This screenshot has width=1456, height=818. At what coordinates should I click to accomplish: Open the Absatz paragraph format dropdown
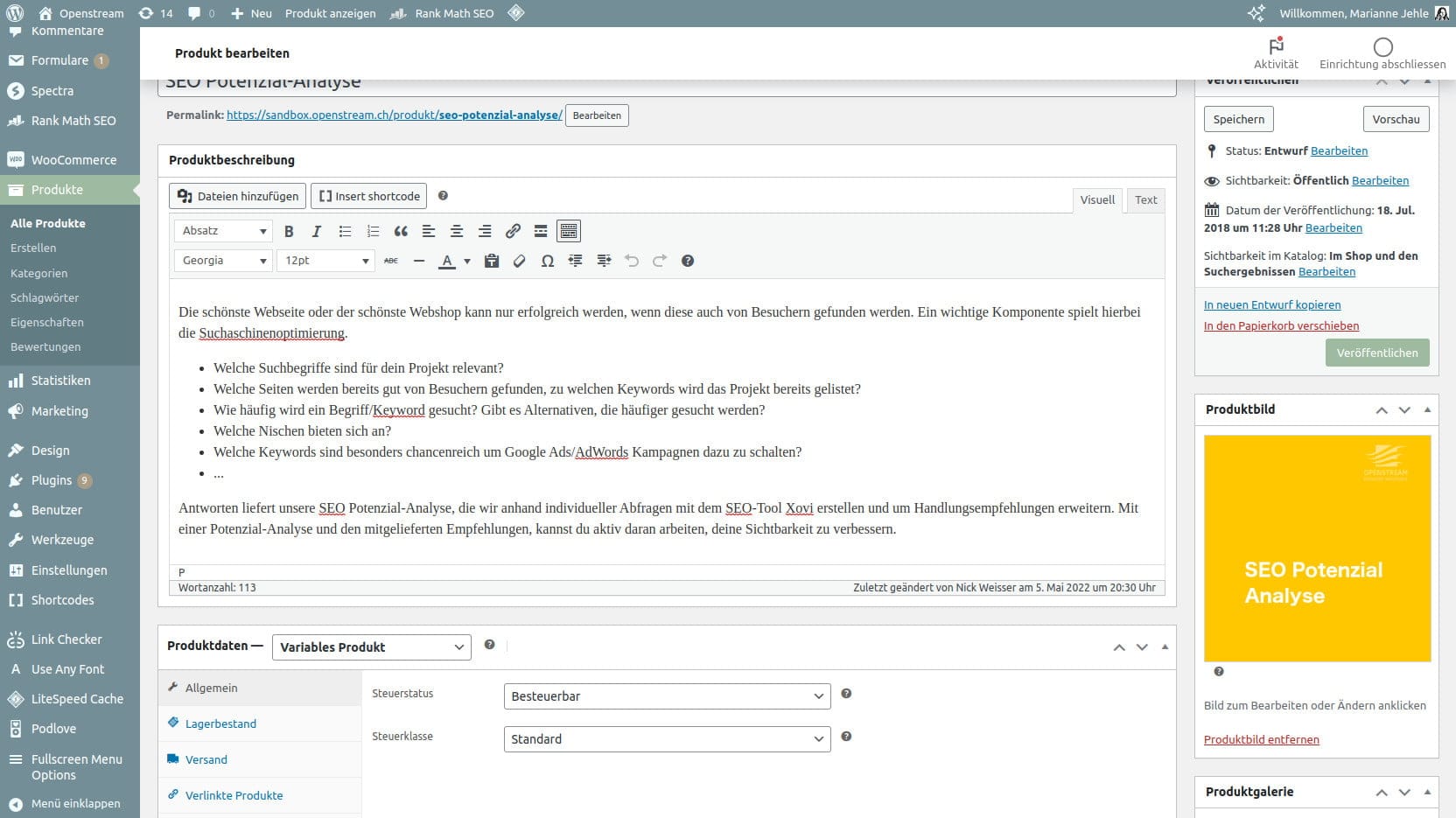pos(223,231)
